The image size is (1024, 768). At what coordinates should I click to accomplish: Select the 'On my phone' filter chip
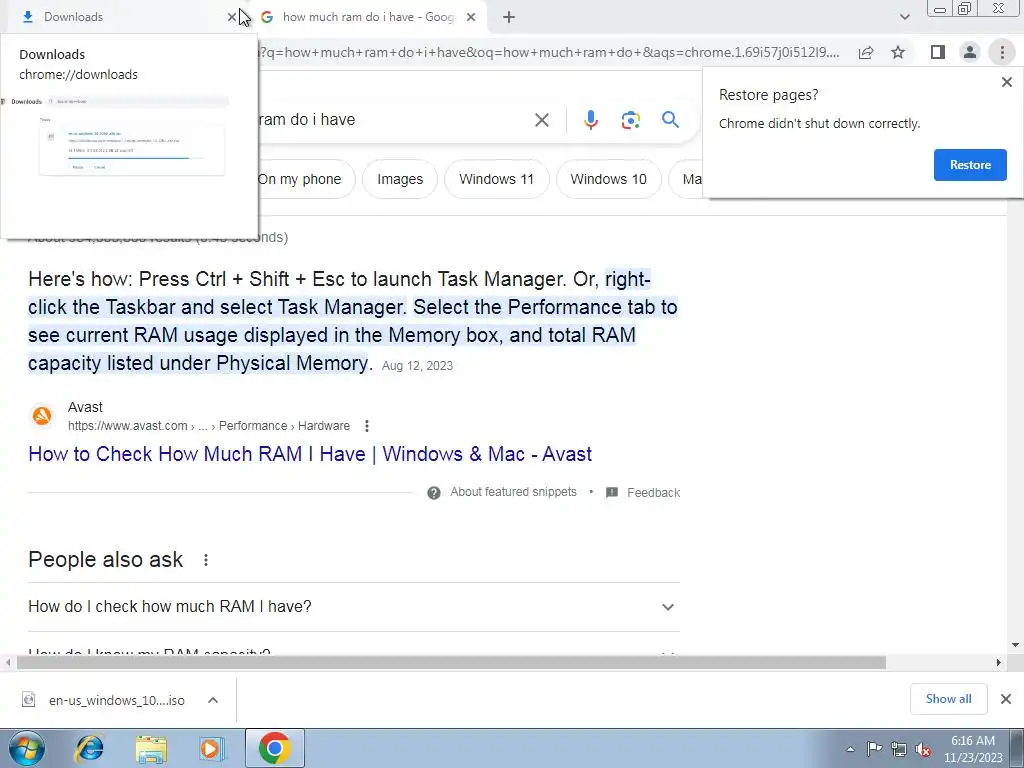click(x=299, y=179)
